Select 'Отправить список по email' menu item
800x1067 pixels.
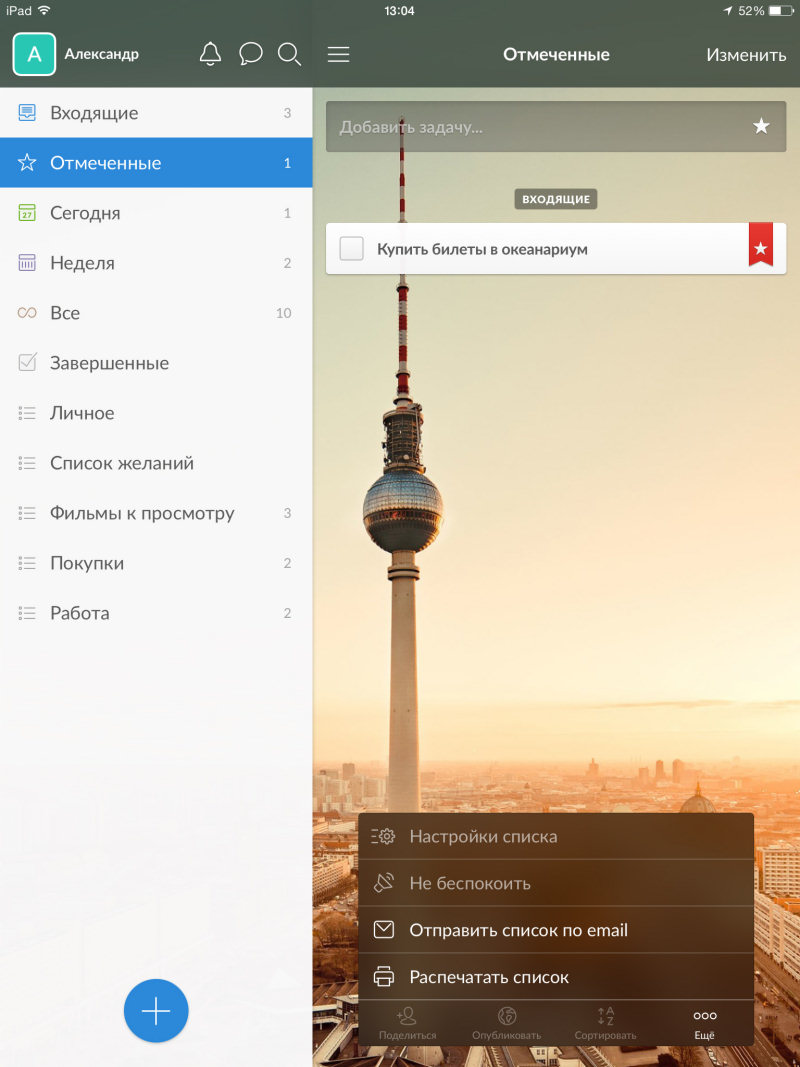point(518,930)
